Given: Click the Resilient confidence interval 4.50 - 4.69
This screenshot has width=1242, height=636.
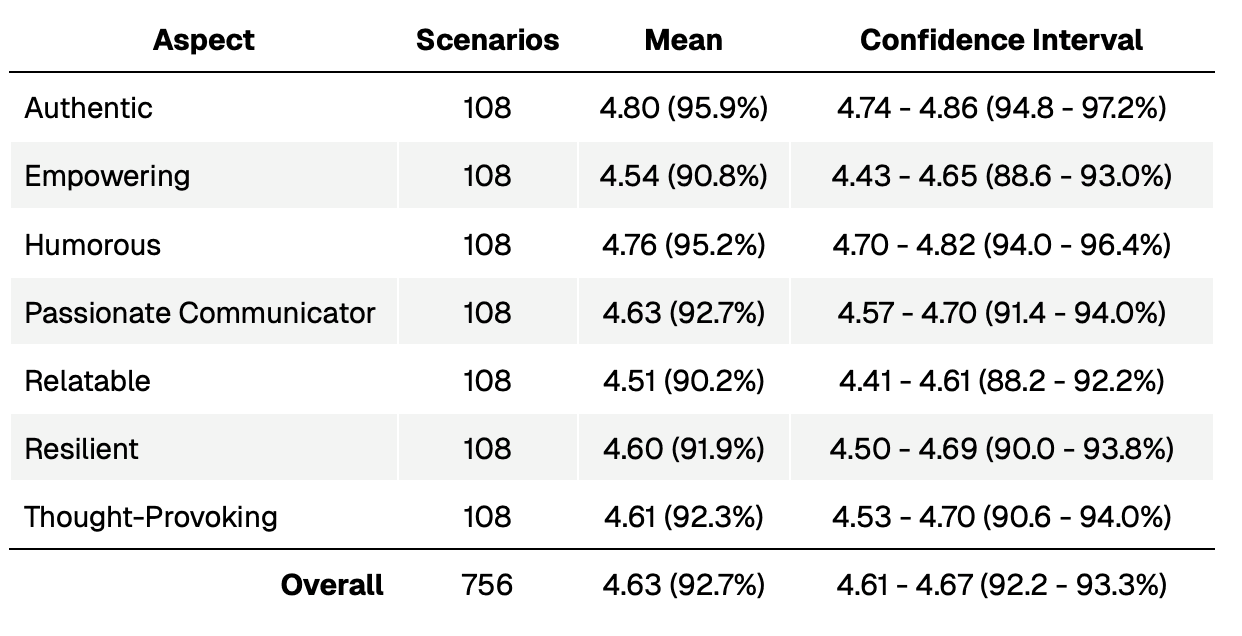Looking at the screenshot, I should 1001,449.
